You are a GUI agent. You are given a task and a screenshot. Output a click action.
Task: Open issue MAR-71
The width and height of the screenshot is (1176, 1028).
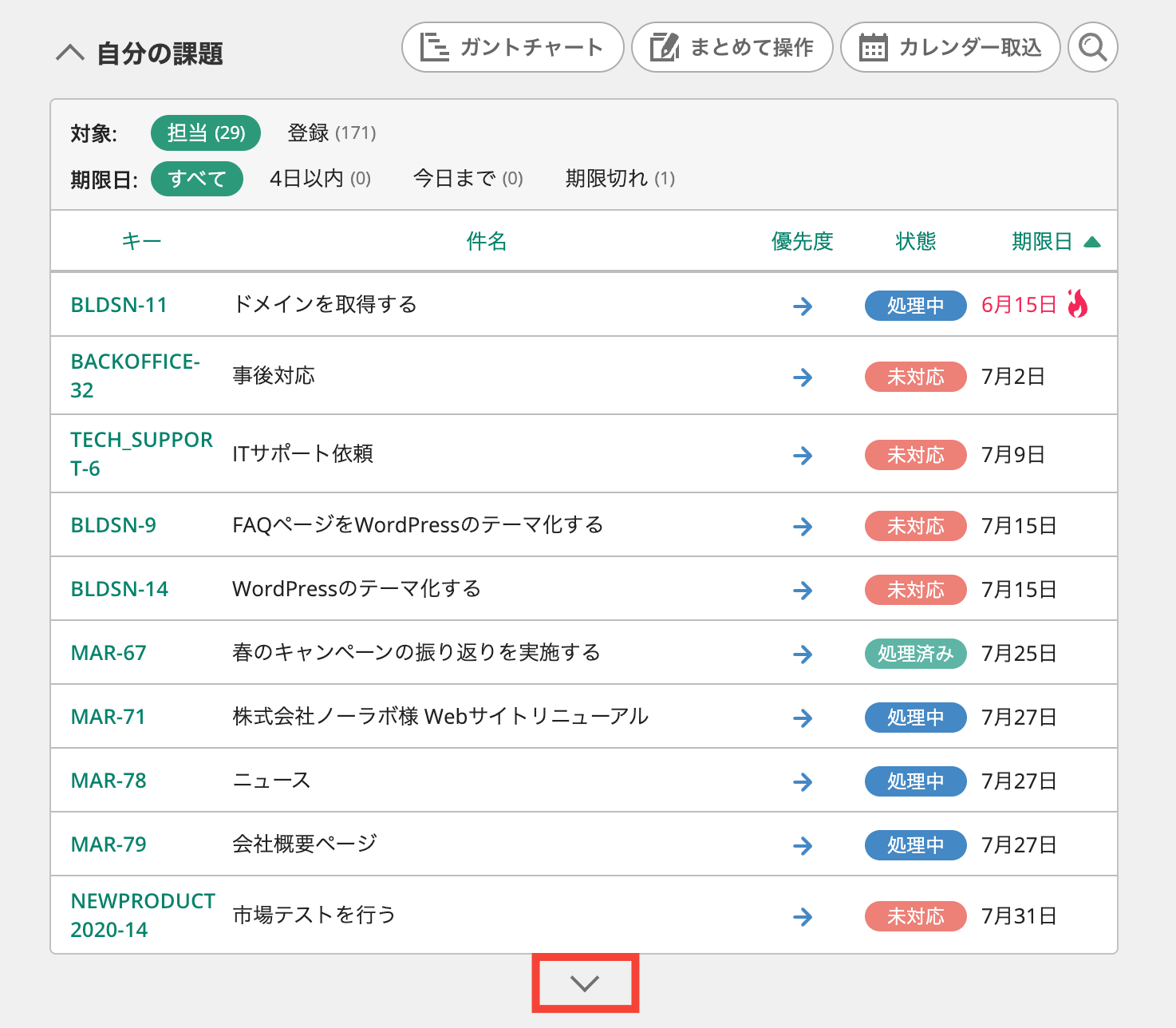(109, 717)
